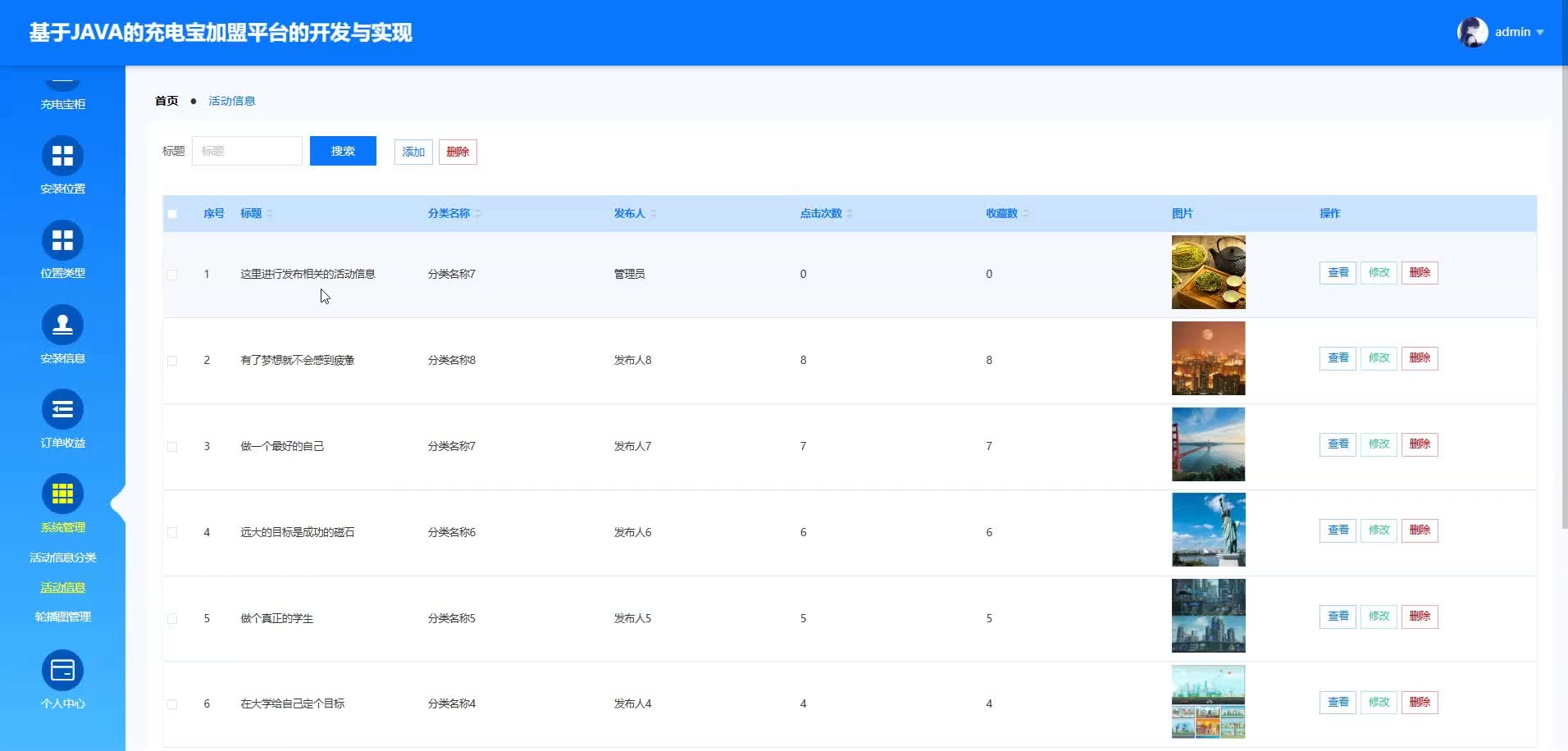Click the blue 搜索 button
The height and width of the screenshot is (751, 1568).
[343, 151]
